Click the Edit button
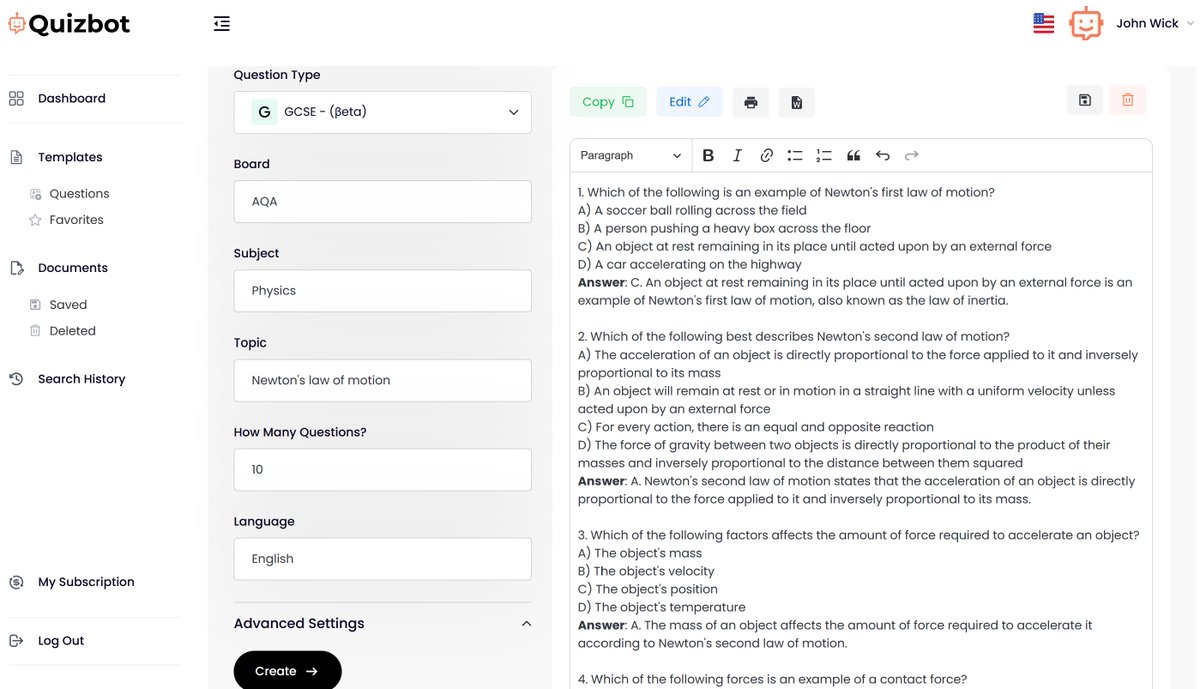This screenshot has height=689, width=1200. (689, 102)
